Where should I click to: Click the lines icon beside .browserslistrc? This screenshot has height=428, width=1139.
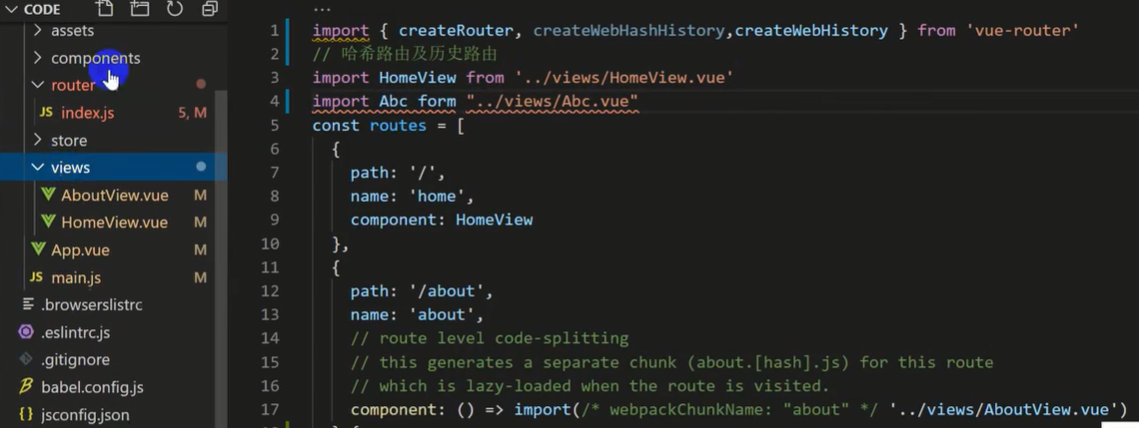[28, 304]
